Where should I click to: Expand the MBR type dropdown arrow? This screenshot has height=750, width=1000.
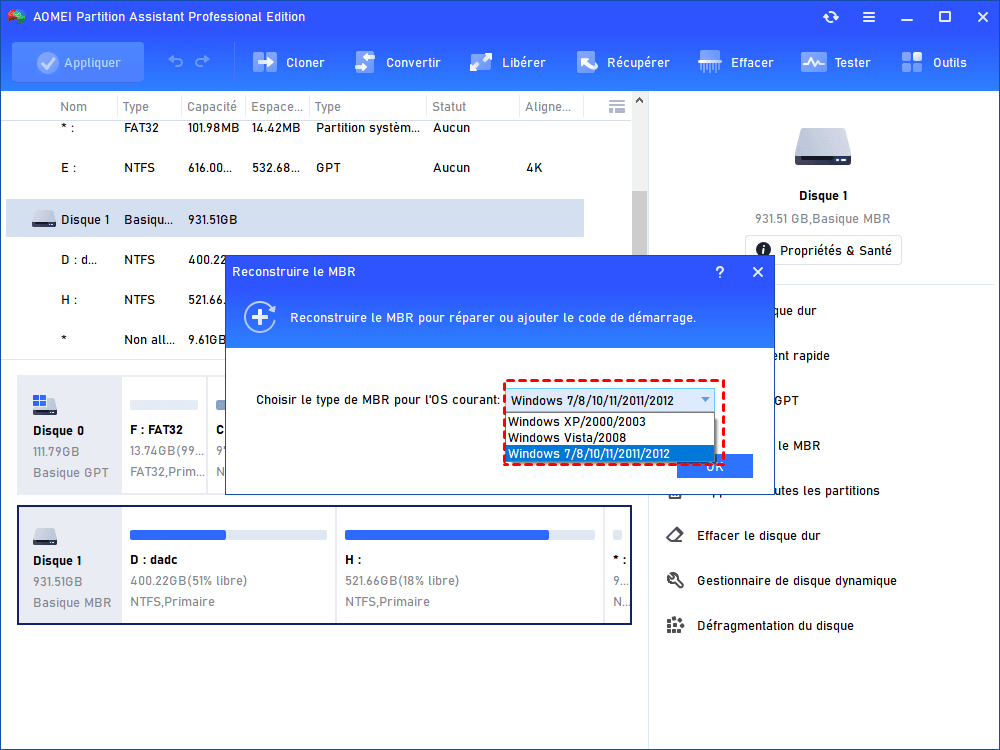705,400
